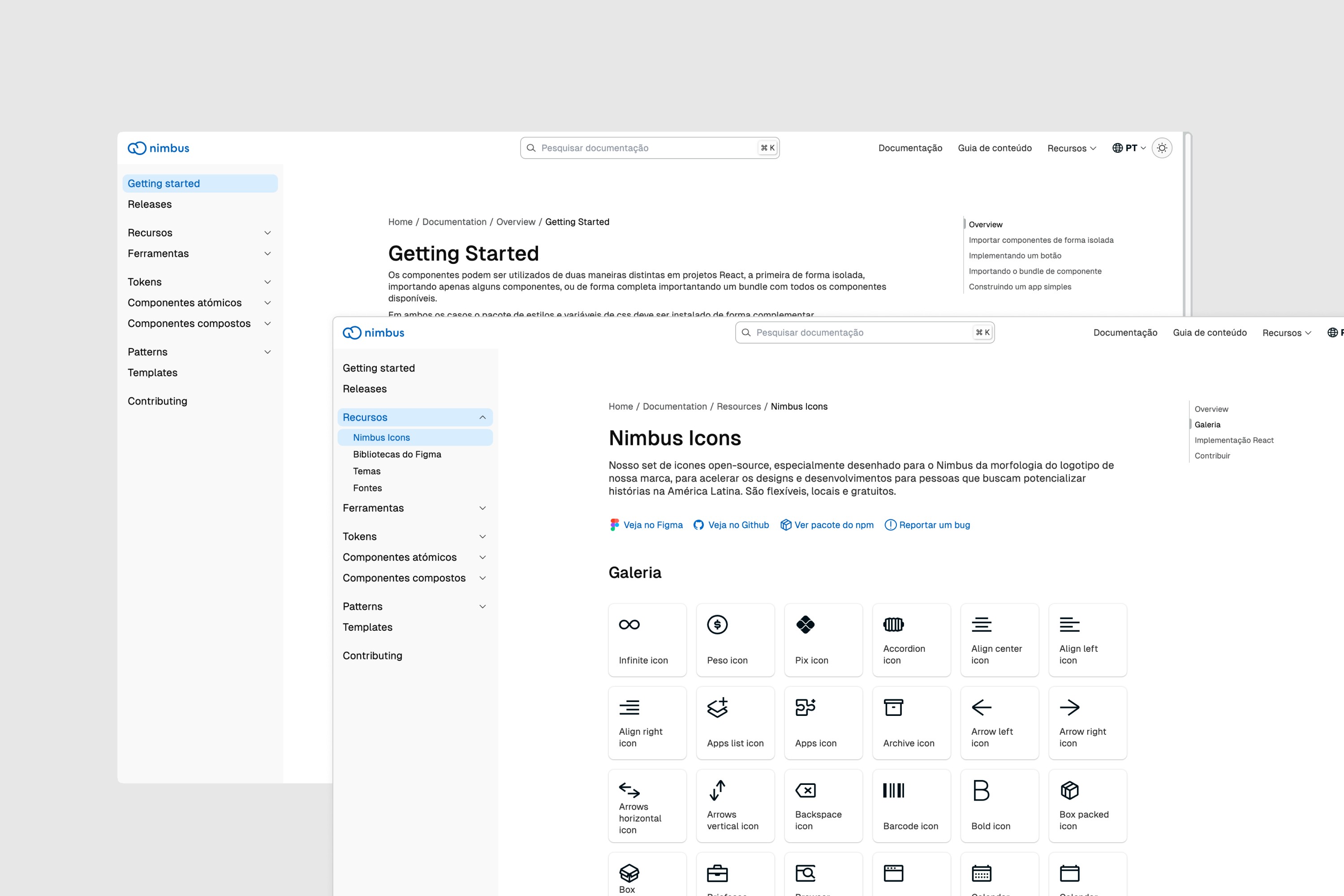Select the Archive icon card

[911, 723]
